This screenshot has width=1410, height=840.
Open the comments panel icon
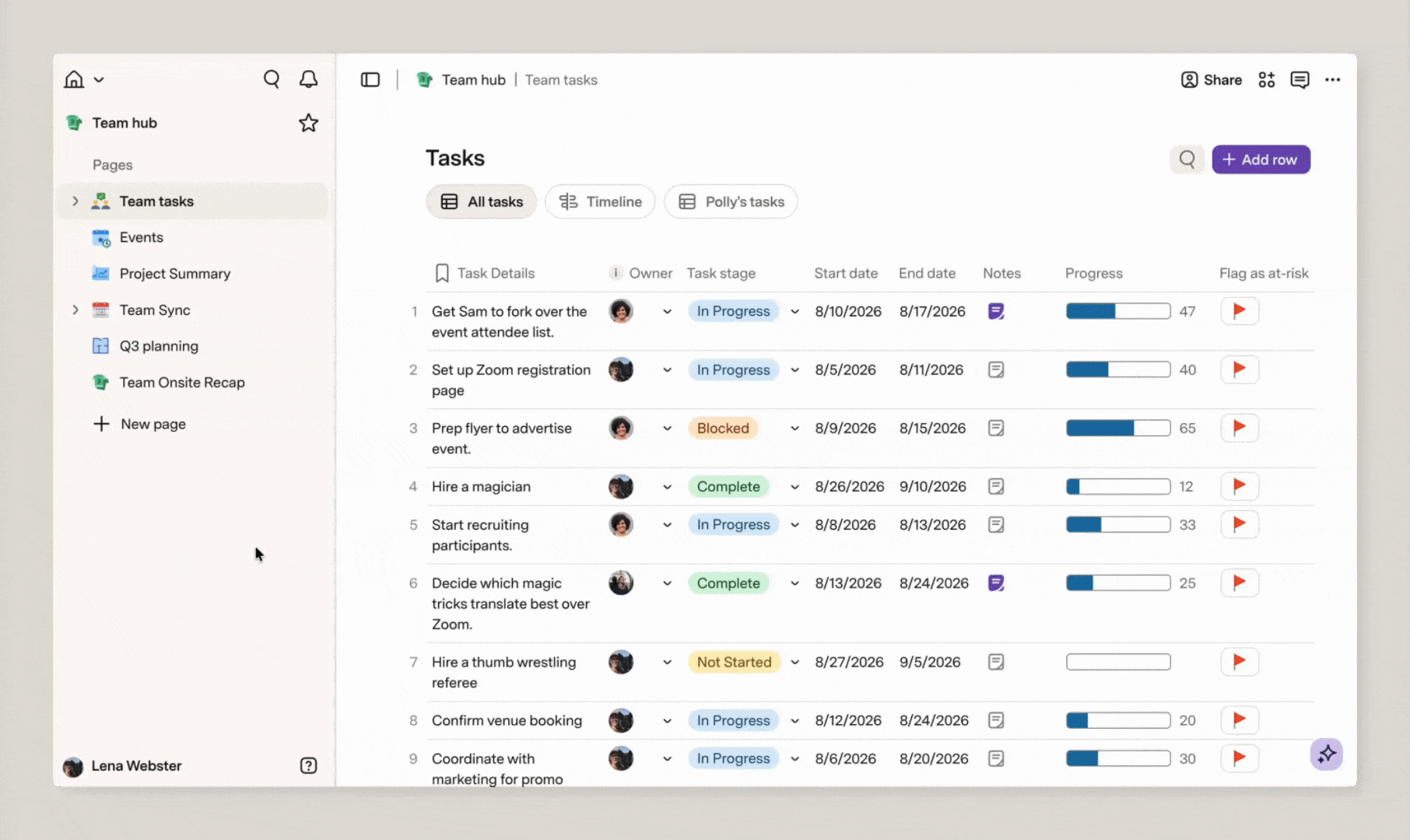click(x=1300, y=79)
